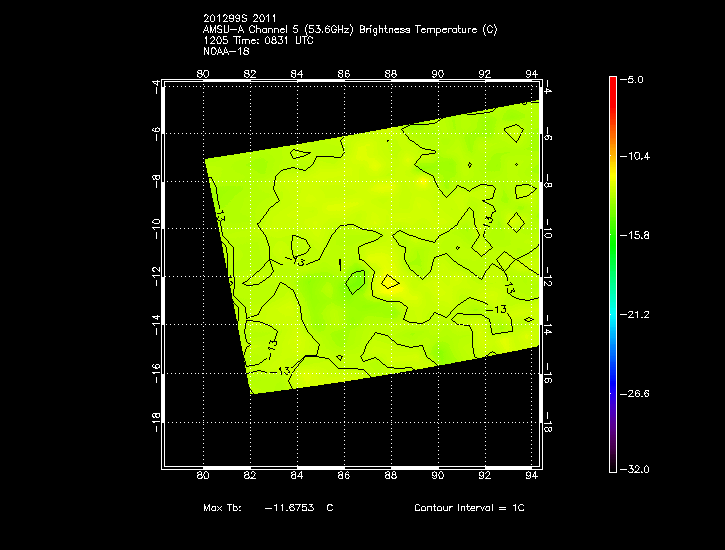Click the right axis latitude -16 label
725x550 pixels.
click(x=547, y=377)
